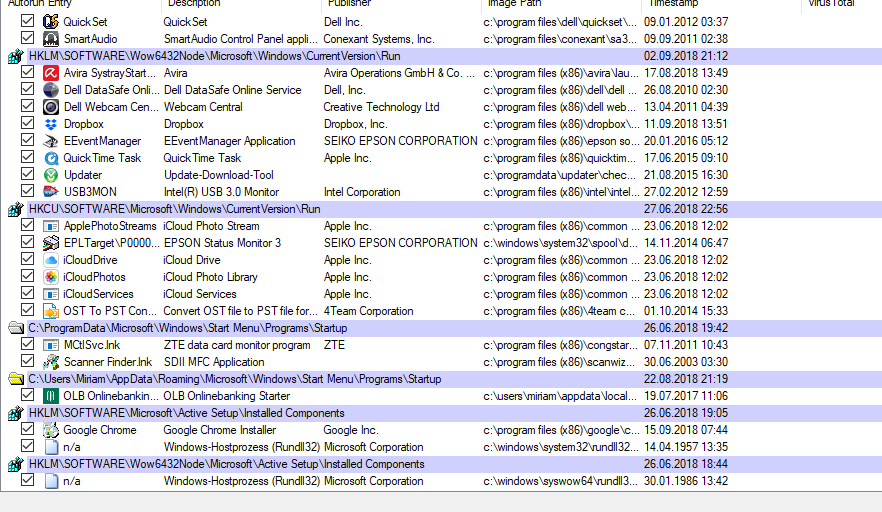Click the green Updater icon

tap(51, 175)
